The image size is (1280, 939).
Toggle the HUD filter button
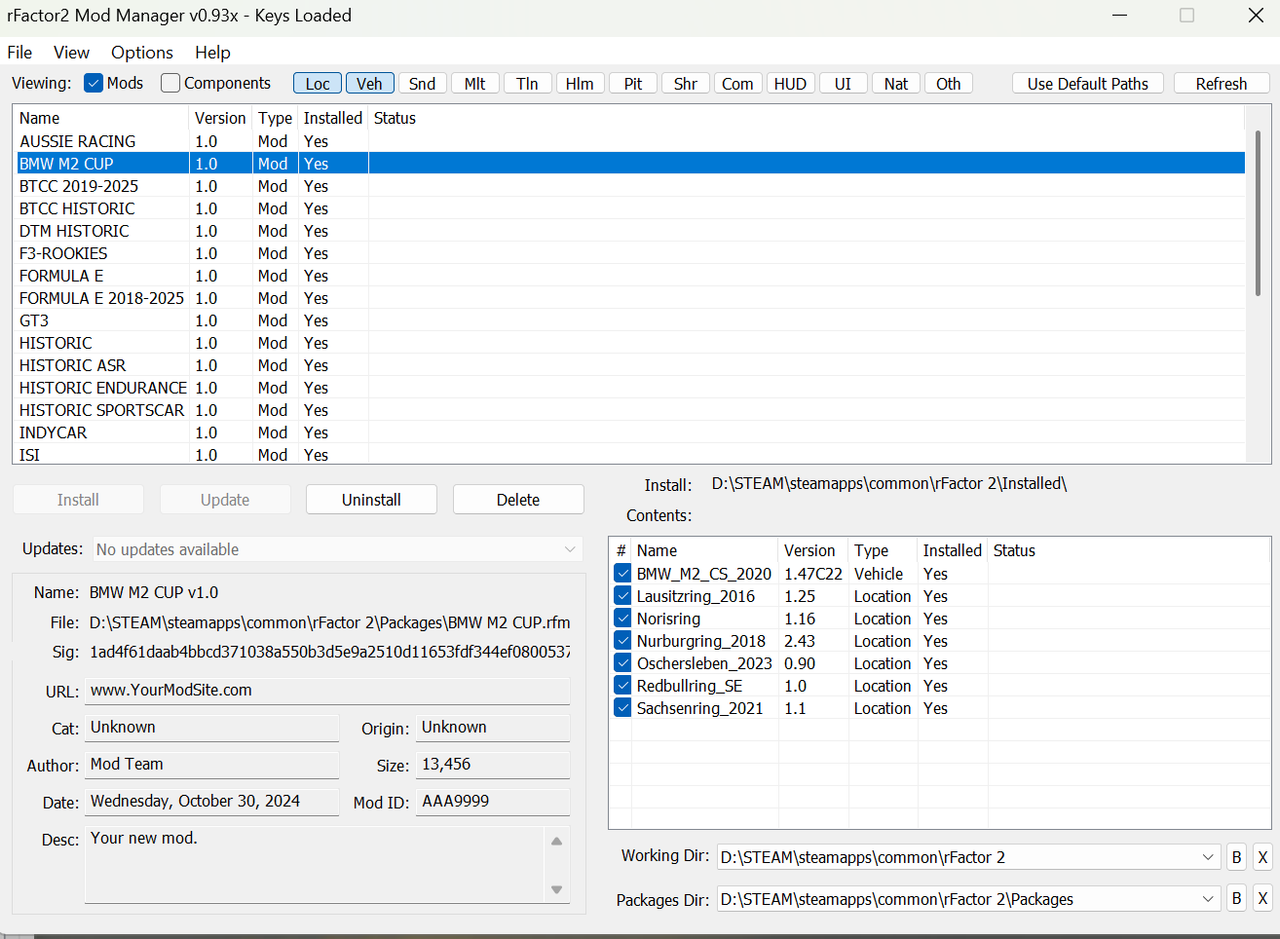[x=790, y=83]
